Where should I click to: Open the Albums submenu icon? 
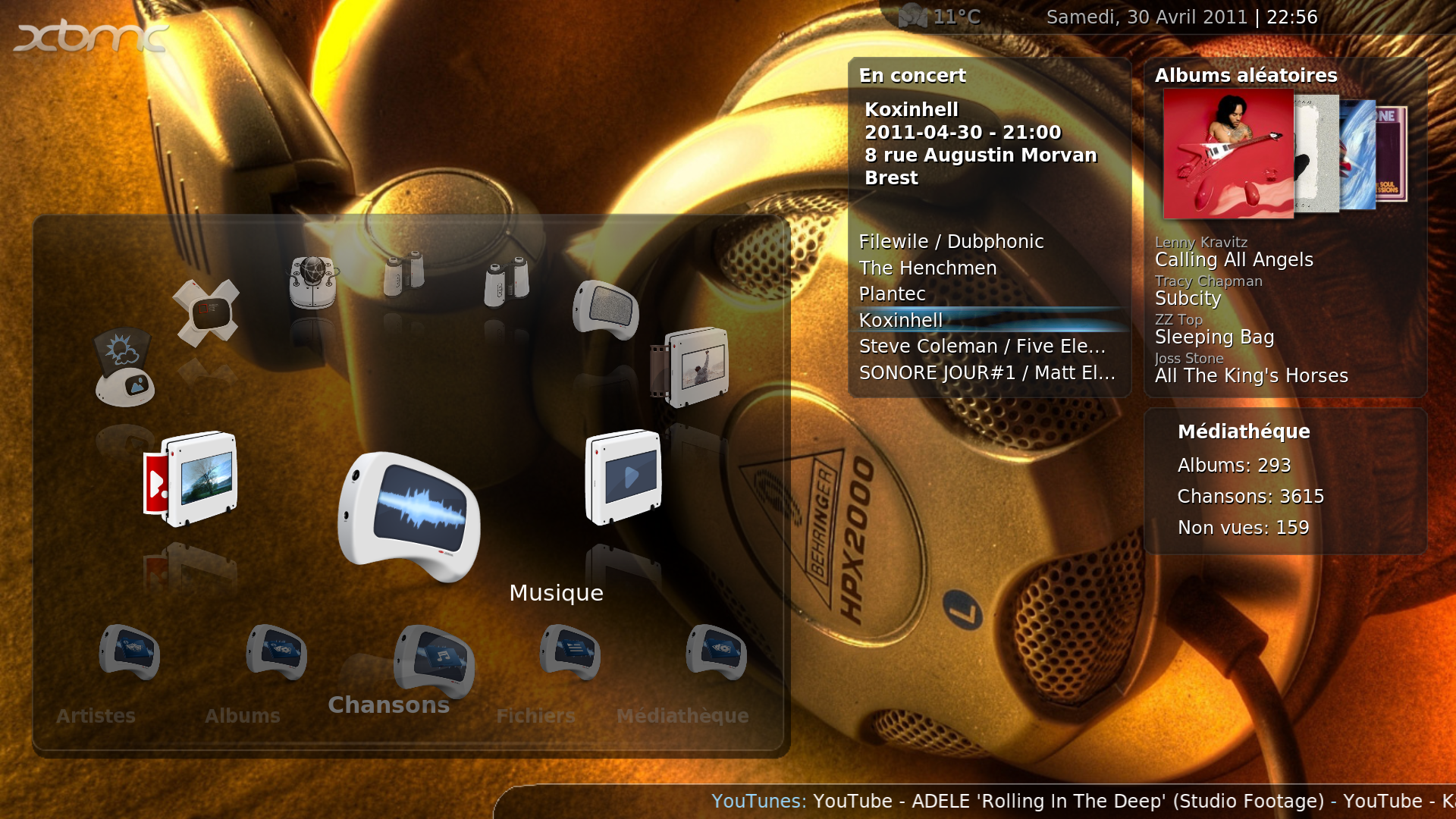click(276, 651)
